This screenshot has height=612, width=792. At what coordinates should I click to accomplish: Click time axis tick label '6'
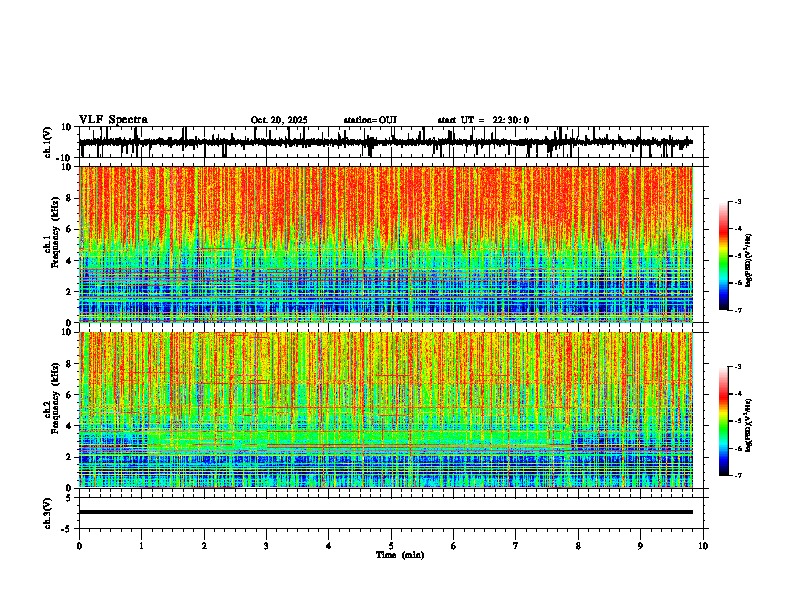[x=454, y=546]
